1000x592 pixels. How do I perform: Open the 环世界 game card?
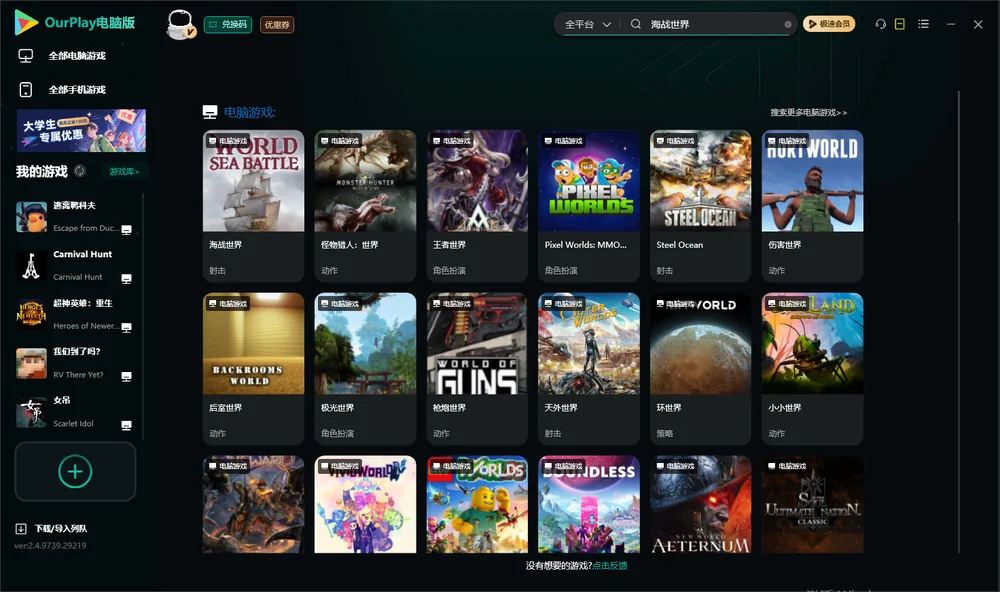(x=700, y=368)
